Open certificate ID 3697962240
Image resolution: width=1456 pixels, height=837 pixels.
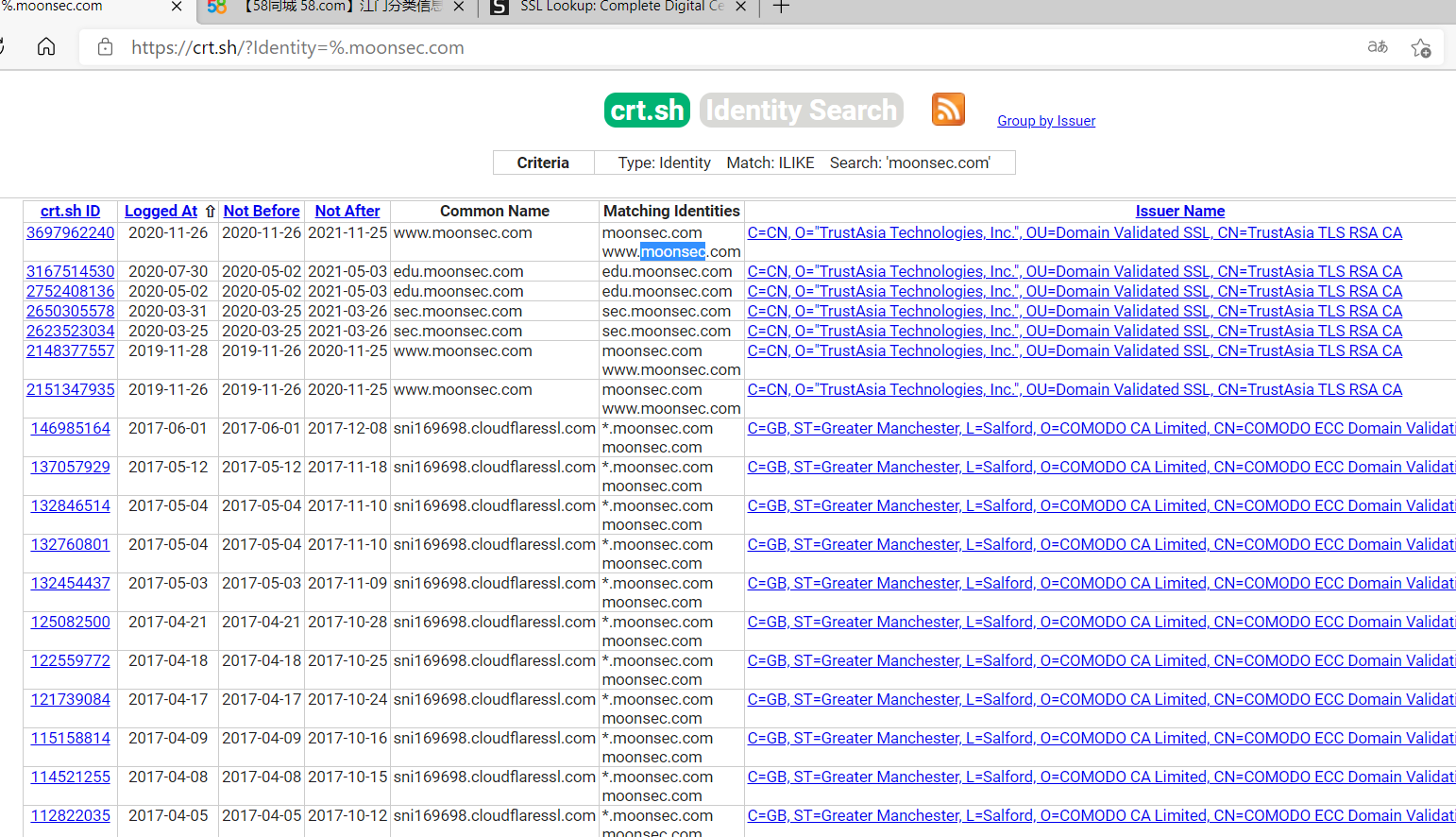point(70,233)
